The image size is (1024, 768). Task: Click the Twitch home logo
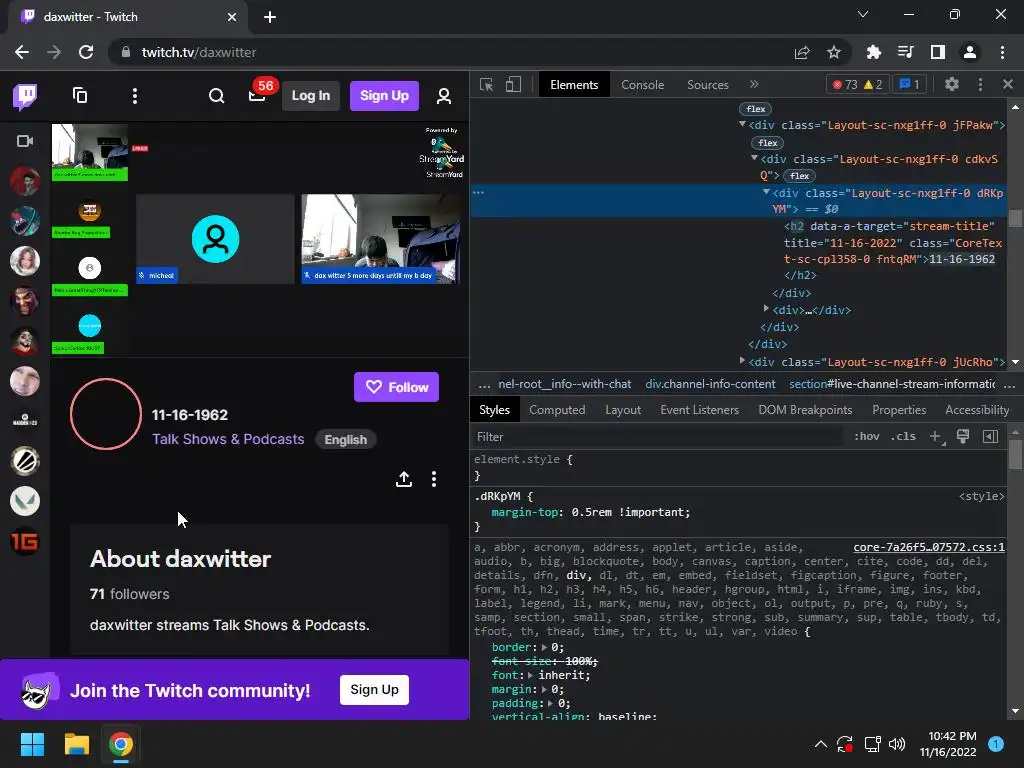[x=25, y=97]
